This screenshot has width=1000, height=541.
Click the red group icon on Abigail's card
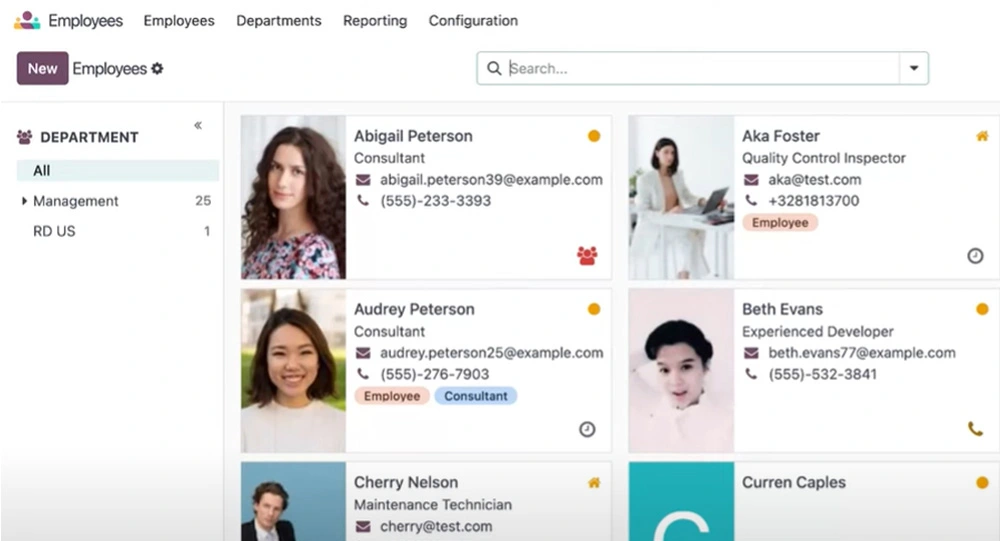tap(587, 256)
